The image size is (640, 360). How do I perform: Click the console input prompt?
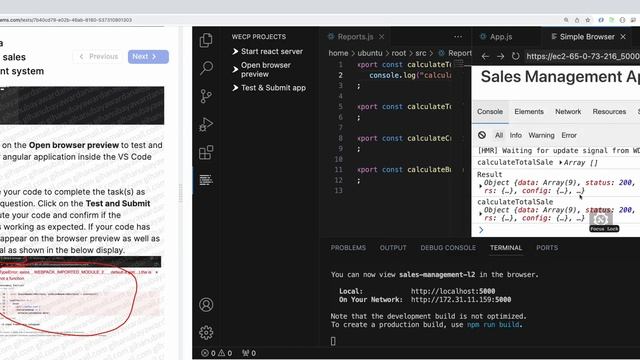[559, 230]
